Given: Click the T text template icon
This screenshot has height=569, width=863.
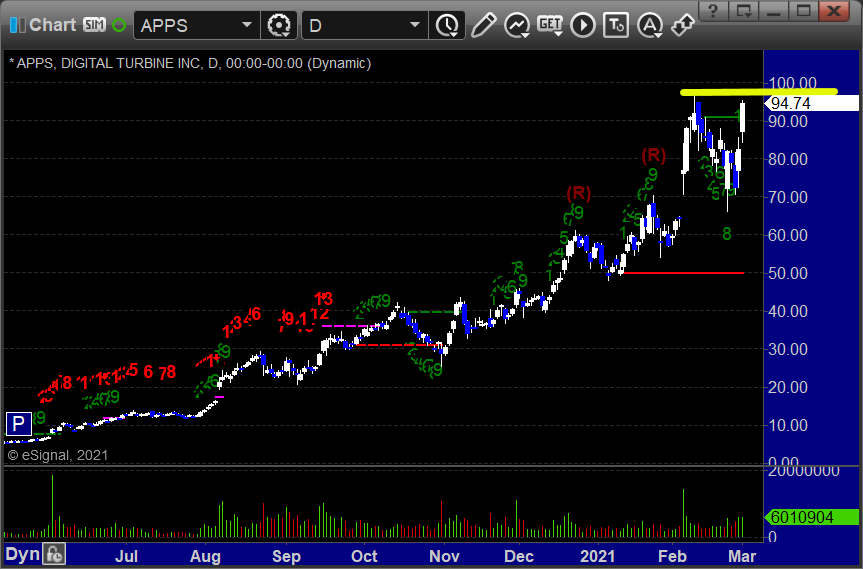Looking at the screenshot, I should click(616, 25).
